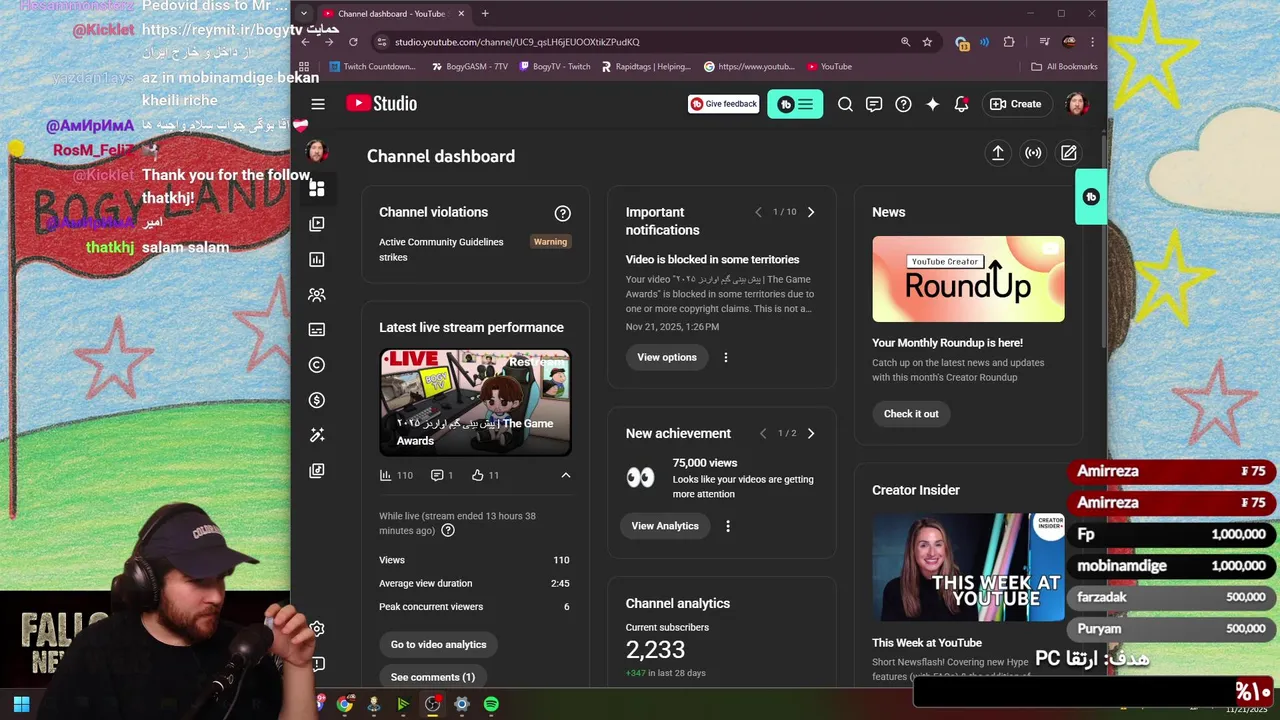Open the Creator RoundUp news image
This screenshot has height=720, width=1280.
(968, 279)
